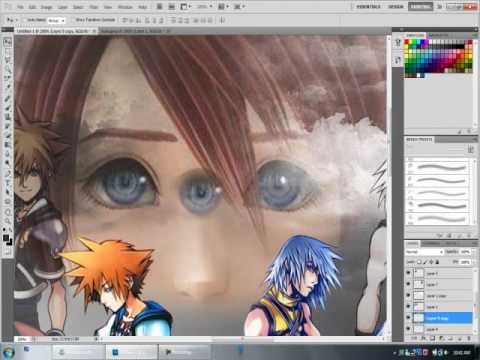The height and width of the screenshot is (360, 480).
Task: Create a new adjustment layer icon
Action: 441,338
